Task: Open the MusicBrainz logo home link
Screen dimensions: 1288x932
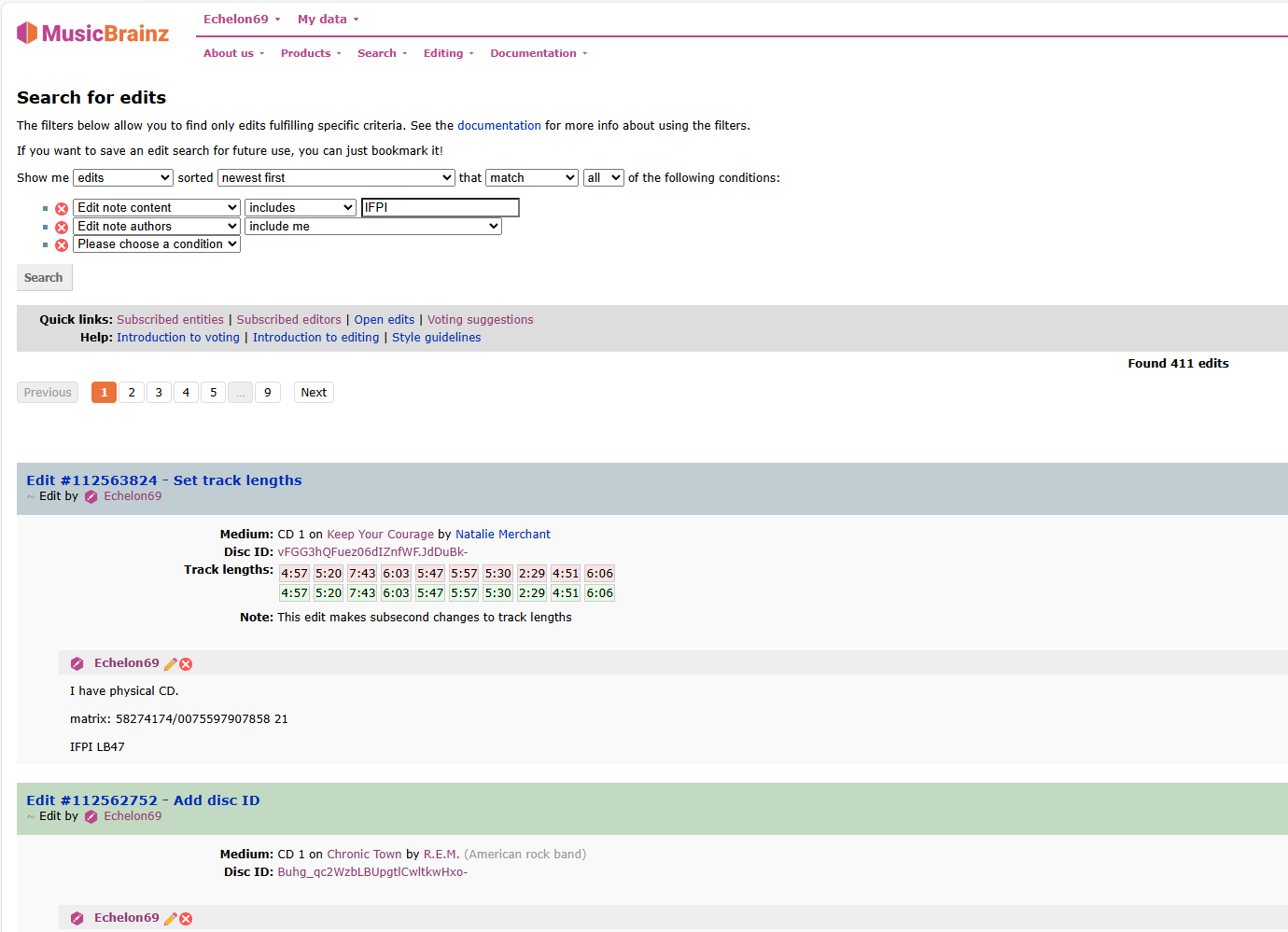Action: (92, 34)
